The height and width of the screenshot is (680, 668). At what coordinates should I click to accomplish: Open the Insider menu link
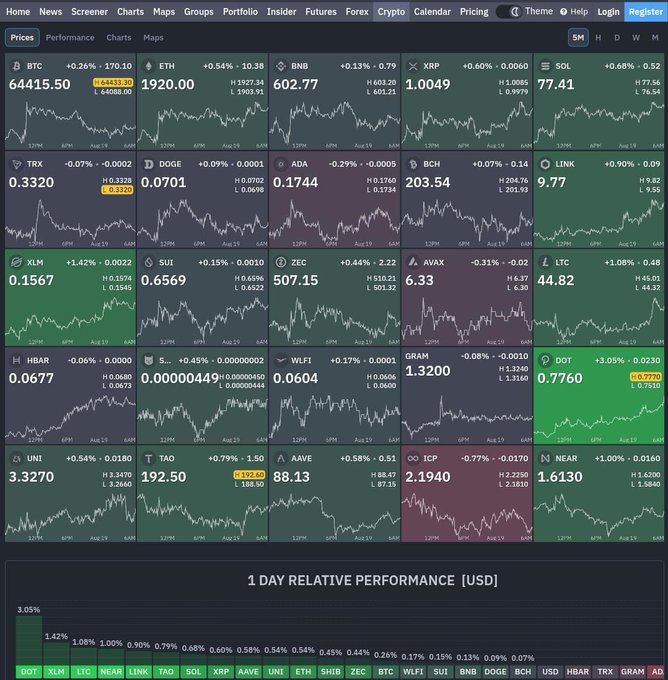tap(281, 12)
